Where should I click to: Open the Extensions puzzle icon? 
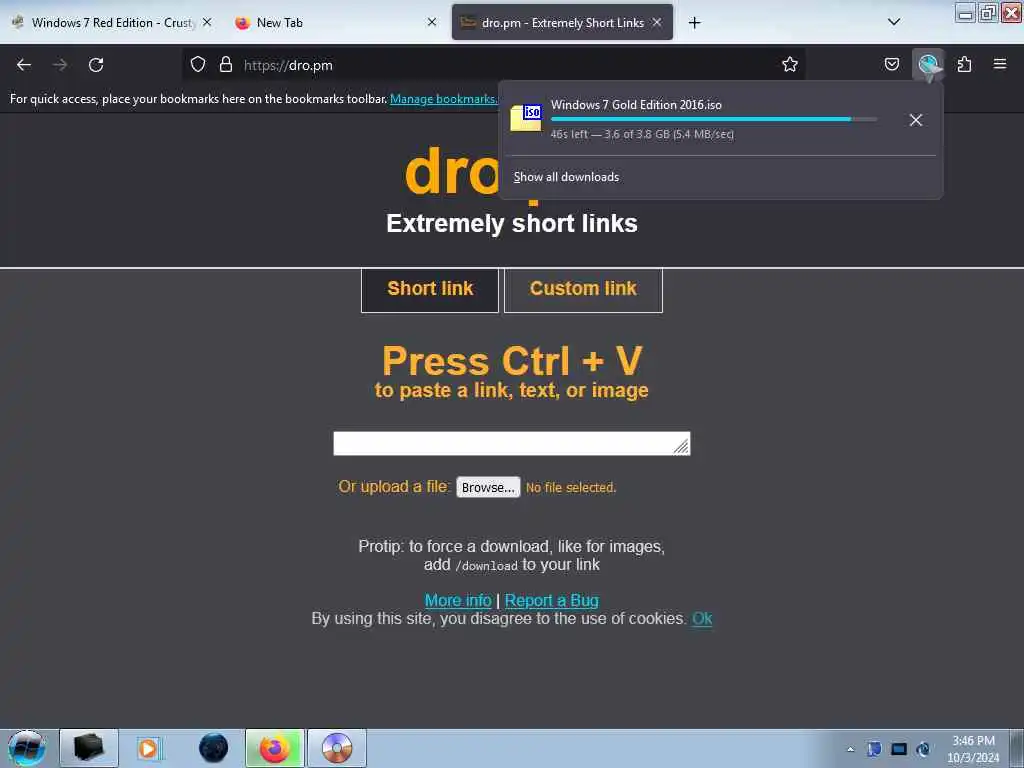[x=964, y=64]
